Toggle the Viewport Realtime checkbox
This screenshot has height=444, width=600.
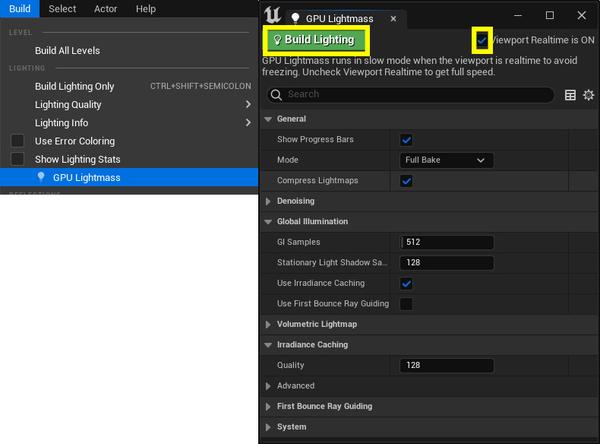[x=483, y=39]
